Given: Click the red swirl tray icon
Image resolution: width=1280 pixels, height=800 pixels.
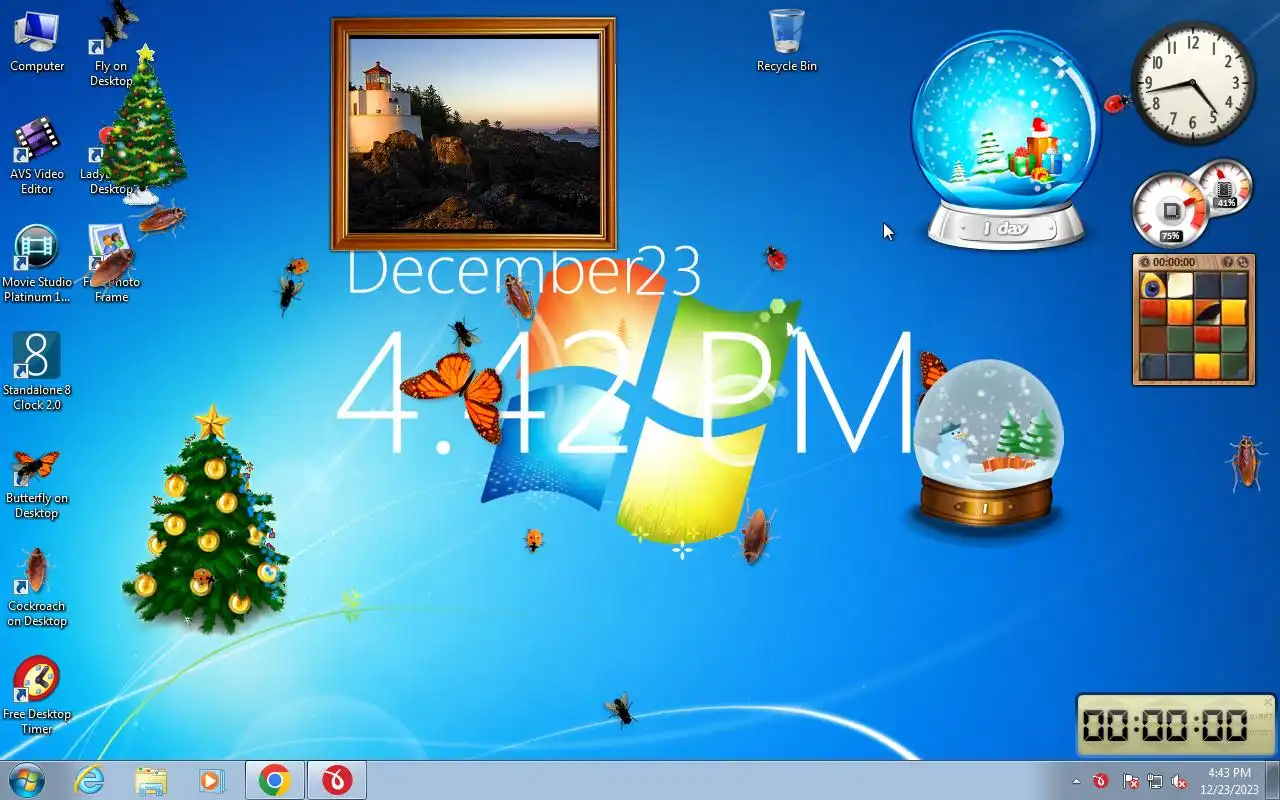Looking at the screenshot, I should pyautogui.click(x=1101, y=781).
